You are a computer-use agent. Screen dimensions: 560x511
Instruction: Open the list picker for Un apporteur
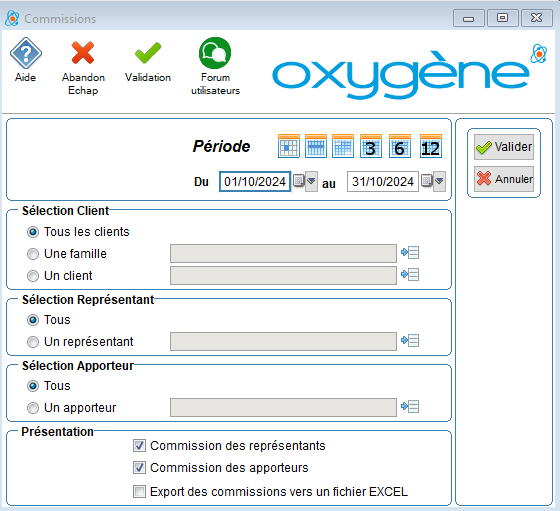pyautogui.click(x=410, y=406)
